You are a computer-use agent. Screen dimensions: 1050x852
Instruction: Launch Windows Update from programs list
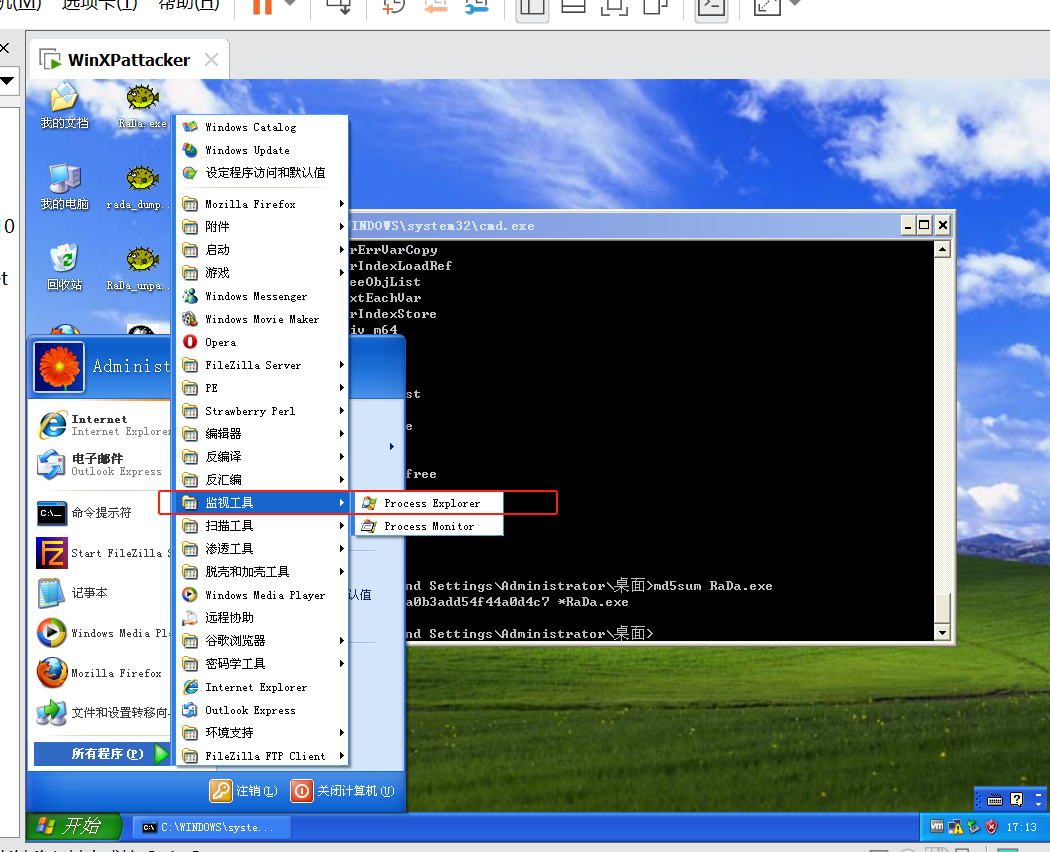[x=262, y=150]
